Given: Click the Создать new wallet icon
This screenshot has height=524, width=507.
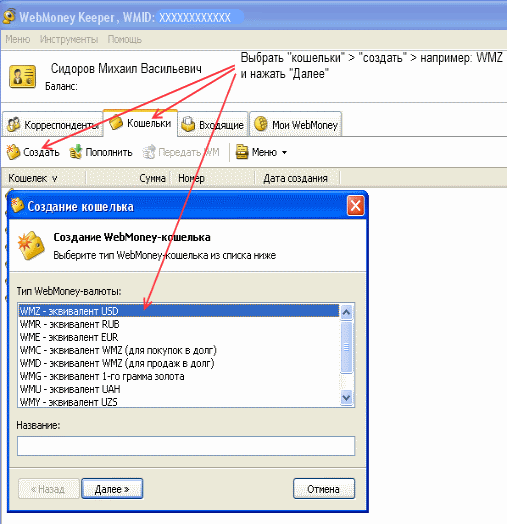Looking at the screenshot, I should click(x=13, y=152).
